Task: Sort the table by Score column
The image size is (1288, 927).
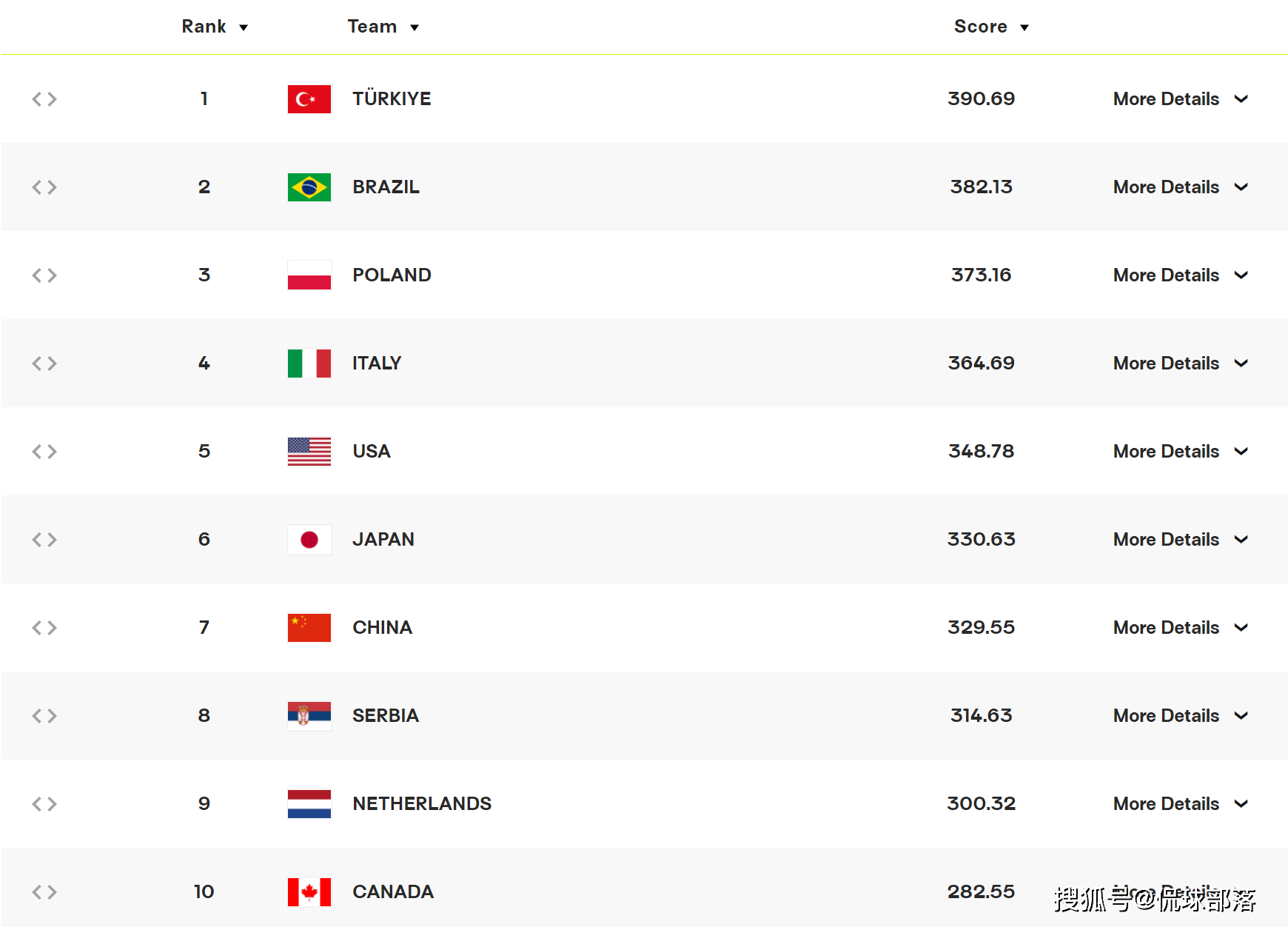Action: coord(990,27)
